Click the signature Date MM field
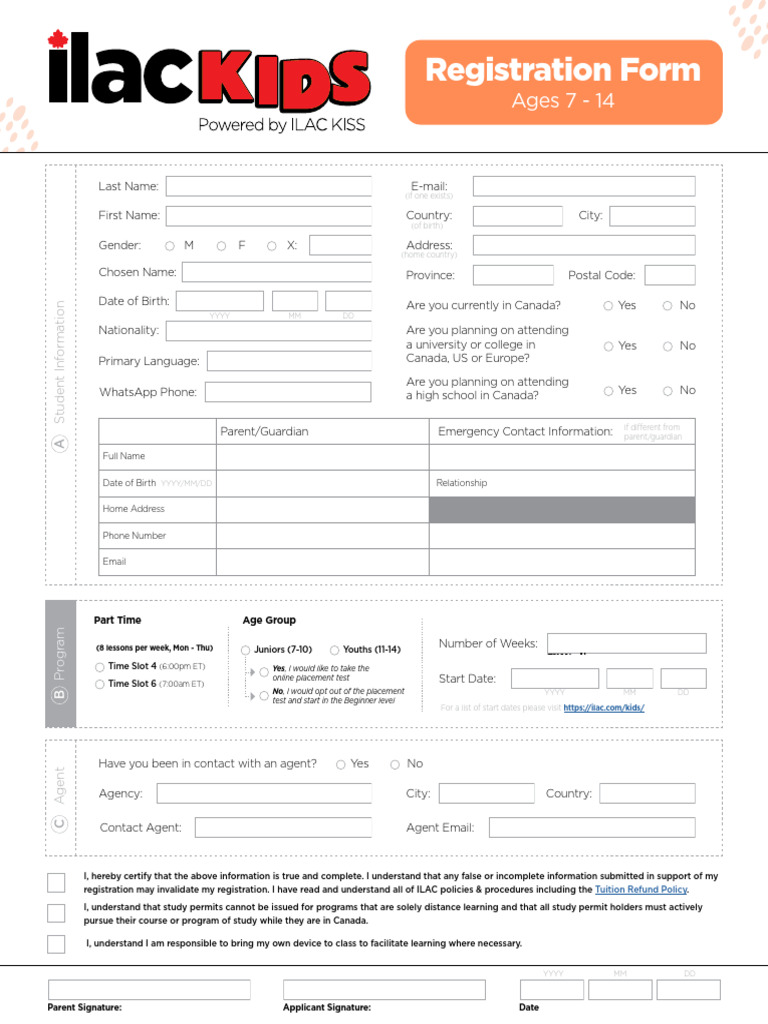Image resolution: width=768 pixels, height=1024 pixels. click(620, 989)
